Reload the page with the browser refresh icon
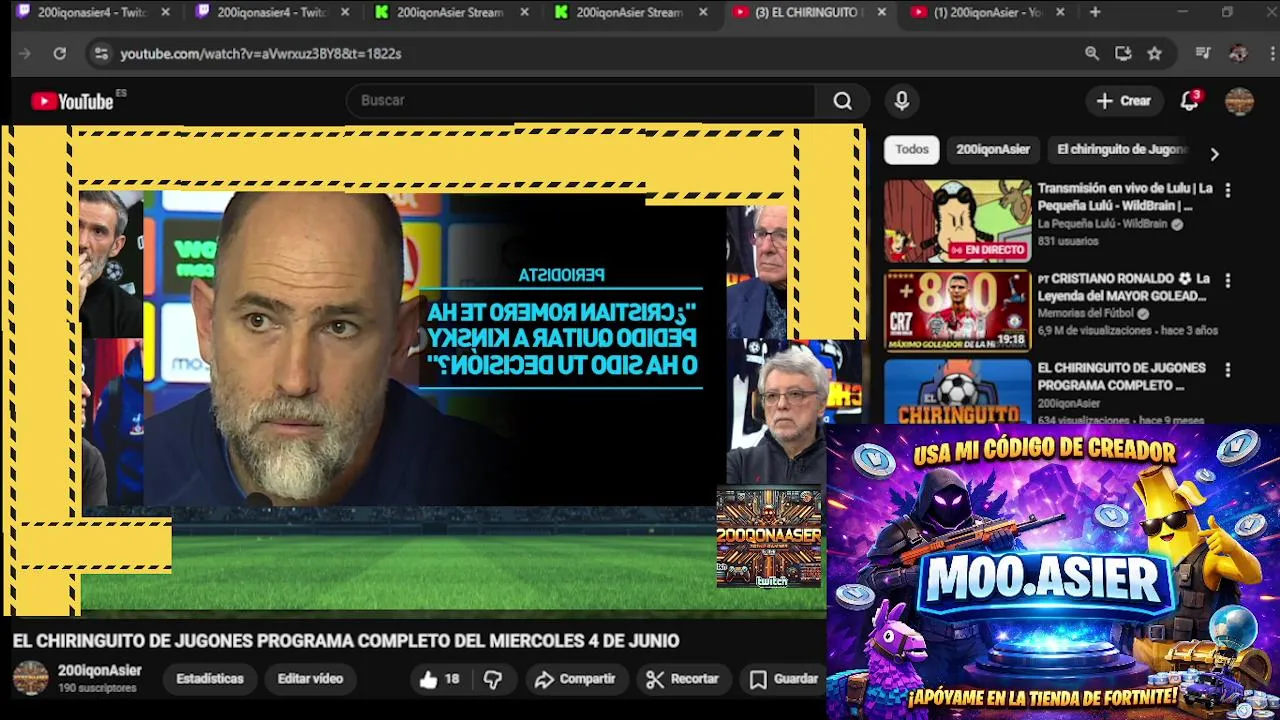This screenshot has height=720, width=1280. (60, 53)
